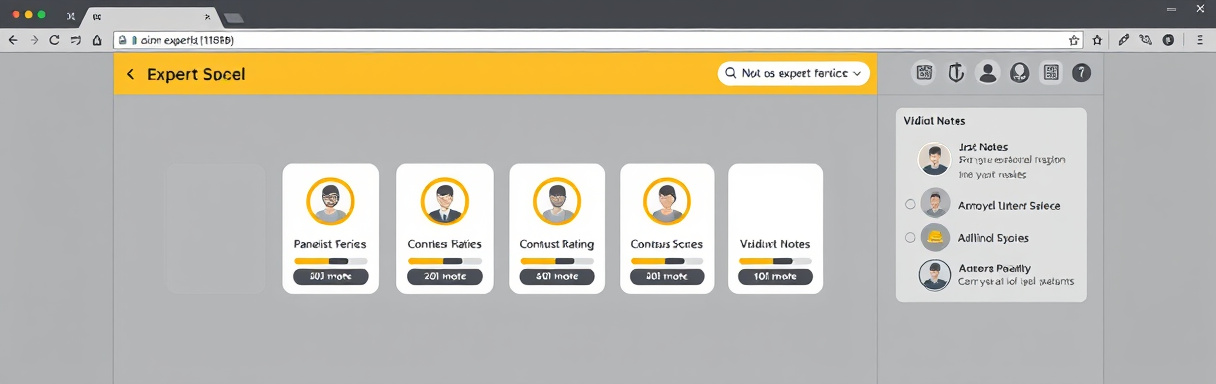Click the header search field

794,73
